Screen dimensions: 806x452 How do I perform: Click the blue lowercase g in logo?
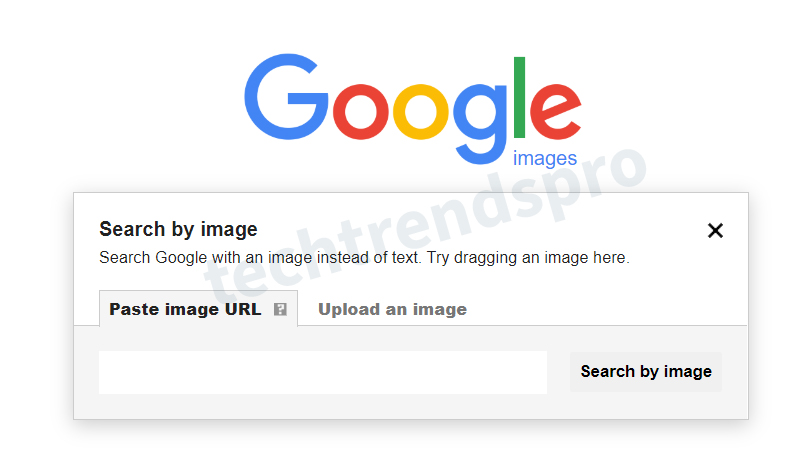click(480, 124)
